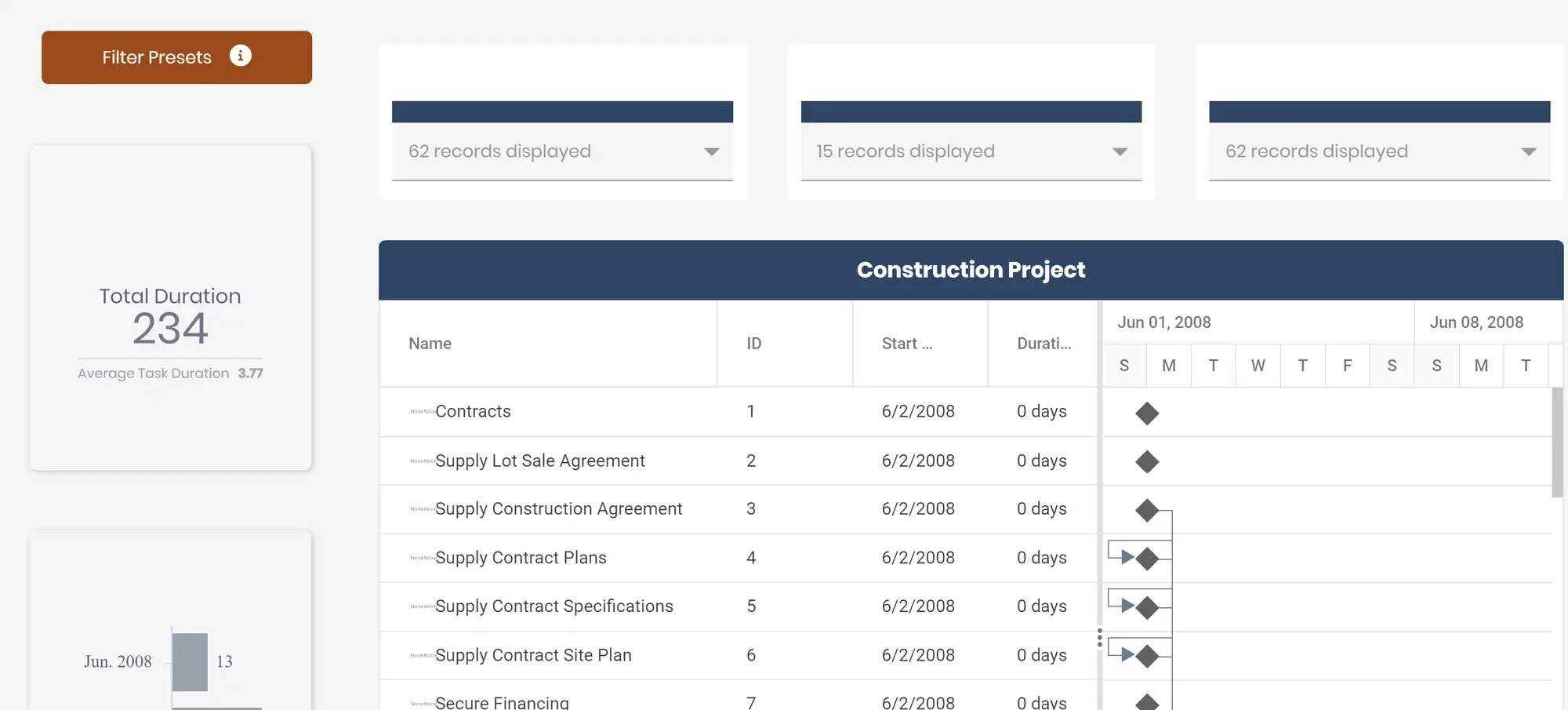Click the Supply Contract Specifications milestone diamond
1568x710 pixels.
point(1147,608)
